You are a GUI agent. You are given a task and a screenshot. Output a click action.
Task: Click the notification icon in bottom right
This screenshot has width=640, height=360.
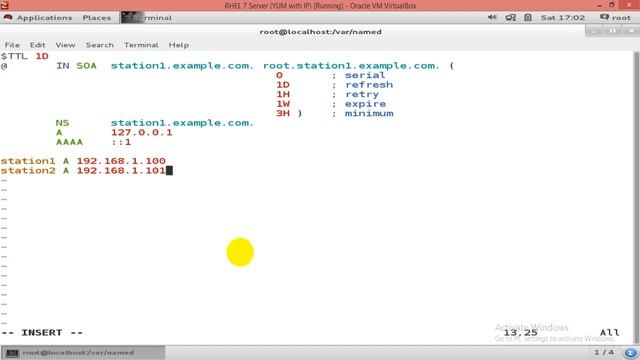click(631, 352)
